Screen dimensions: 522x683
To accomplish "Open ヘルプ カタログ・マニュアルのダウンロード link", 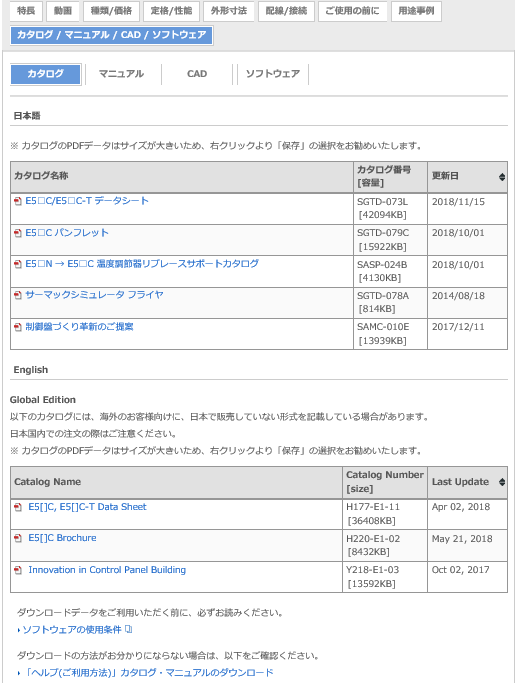I will [149, 673].
